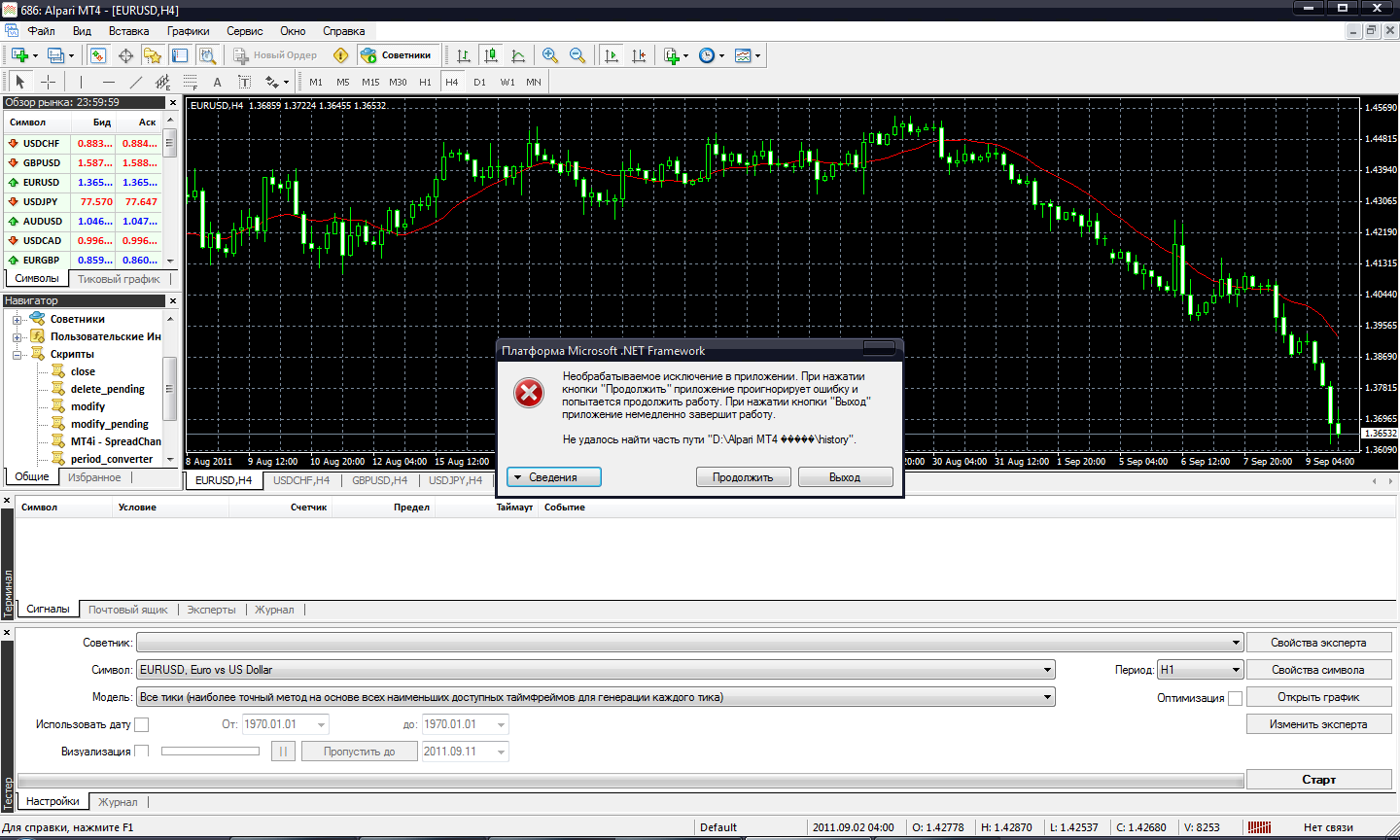The height and width of the screenshot is (840, 1400).
Task: Open the Эксперты terminal tab
Action: click(211, 610)
